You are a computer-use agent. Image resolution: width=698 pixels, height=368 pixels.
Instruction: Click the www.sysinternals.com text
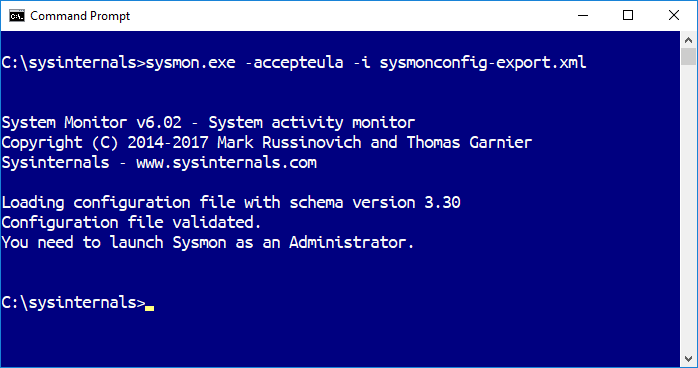tap(227, 163)
